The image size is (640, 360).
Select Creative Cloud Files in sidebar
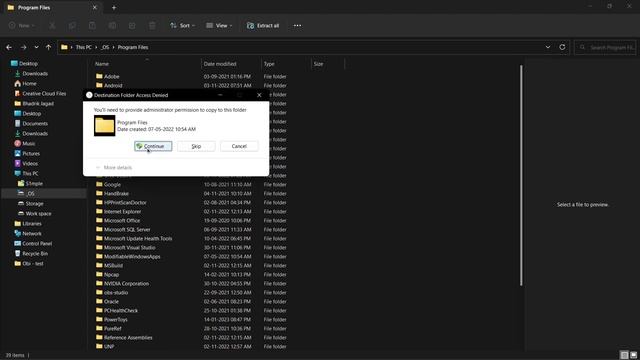pyautogui.click(x=44, y=93)
